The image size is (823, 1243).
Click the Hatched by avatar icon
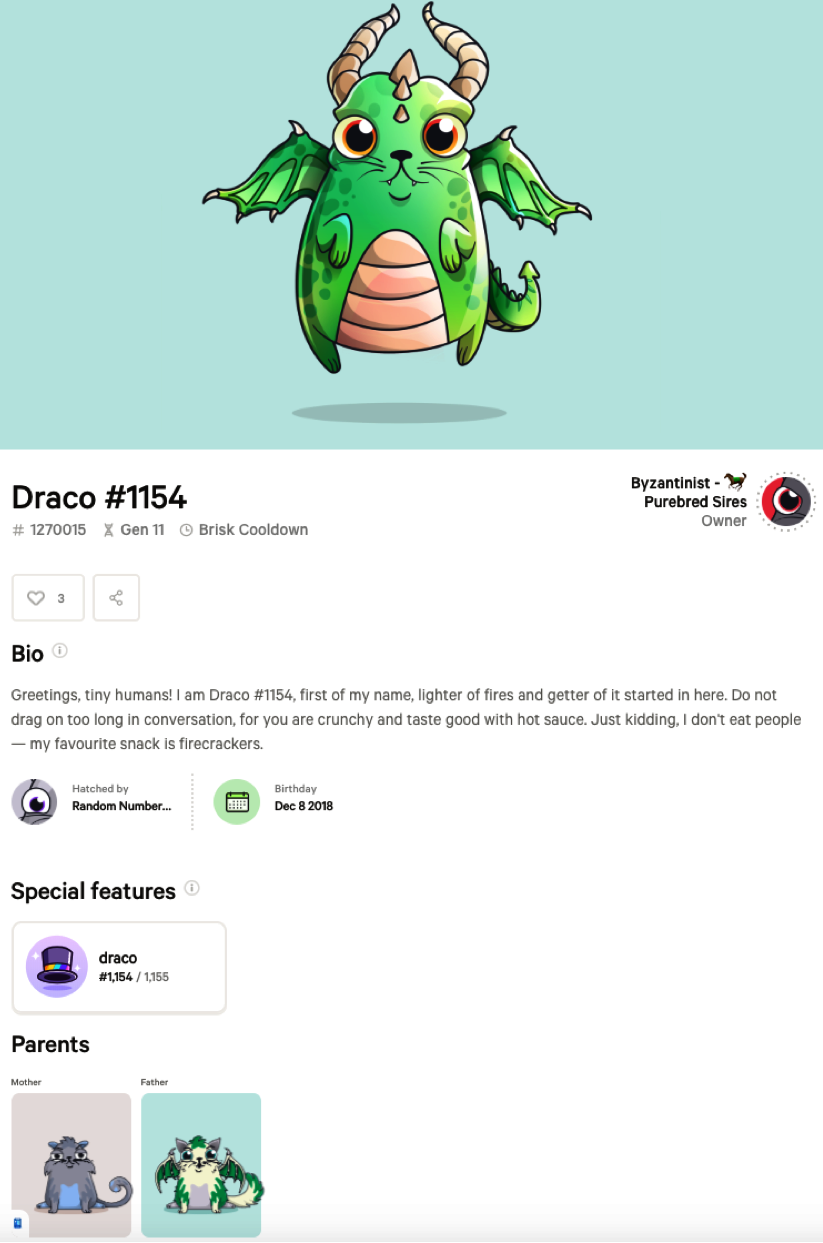34,802
